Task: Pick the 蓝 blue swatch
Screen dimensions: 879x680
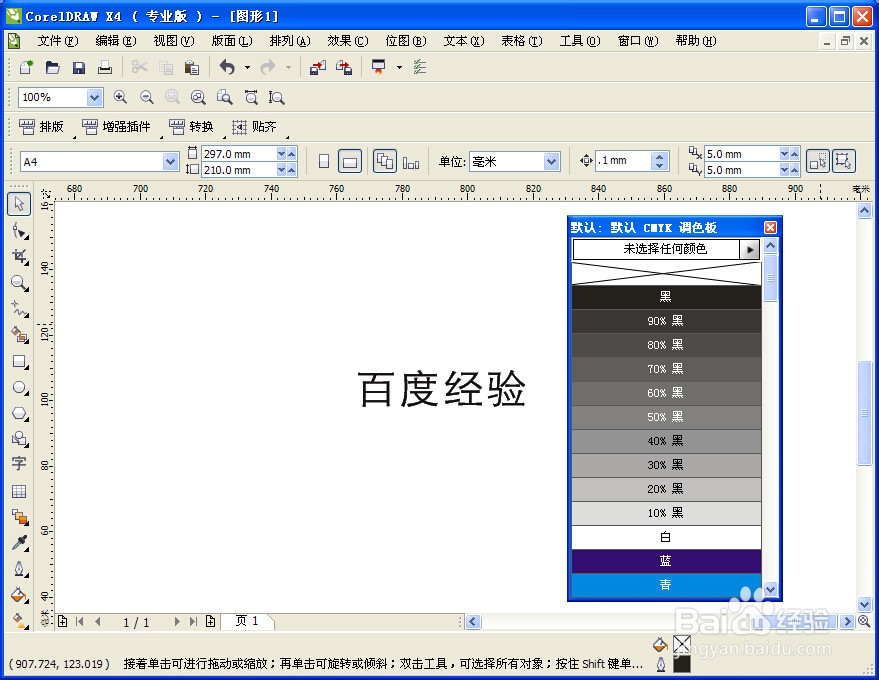Action: tap(666, 561)
